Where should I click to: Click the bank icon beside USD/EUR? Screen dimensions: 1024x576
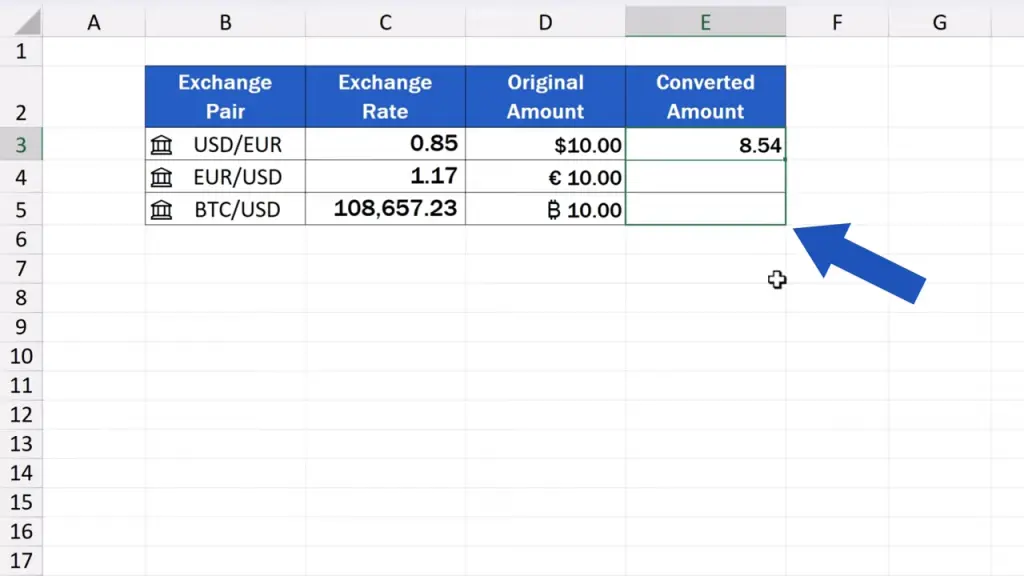pos(160,145)
